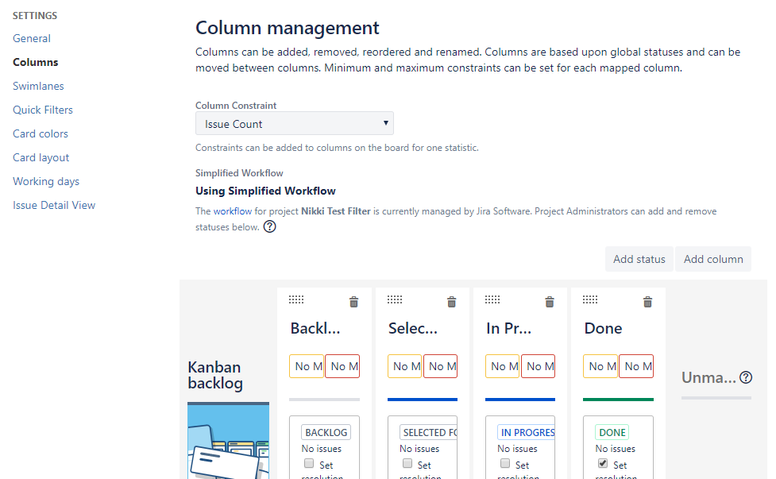Open Quick Filters settings
Image resolution: width=776 pixels, height=479 pixels.
pyautogui.click(x=43, y=109)
